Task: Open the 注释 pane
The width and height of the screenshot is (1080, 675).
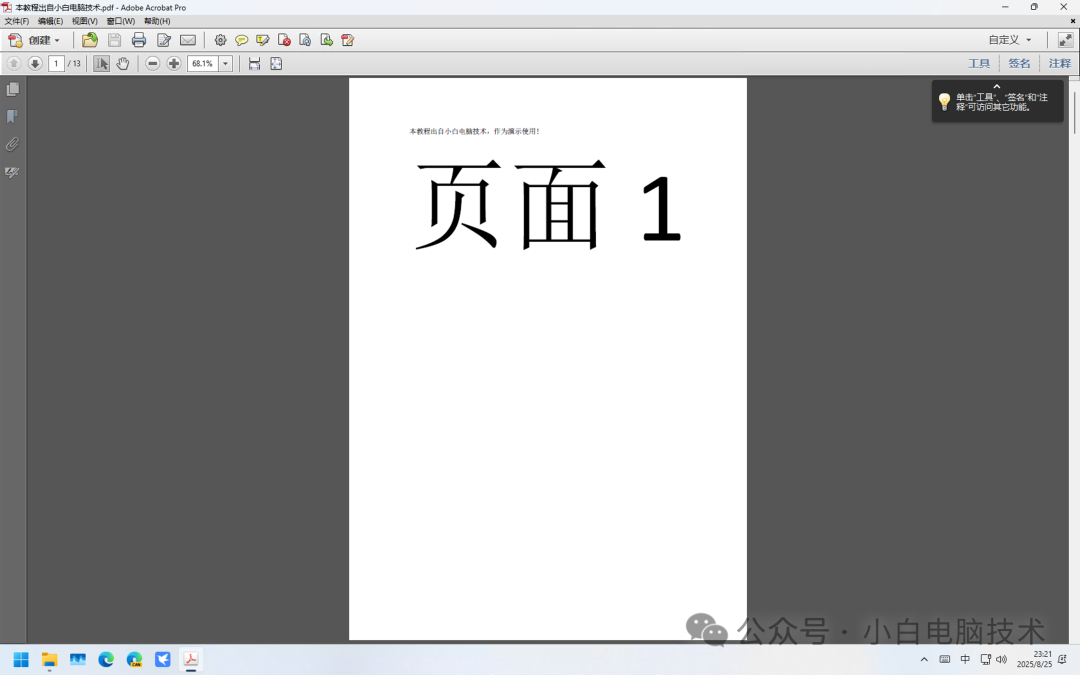Action: click(x=1059, y=63)
